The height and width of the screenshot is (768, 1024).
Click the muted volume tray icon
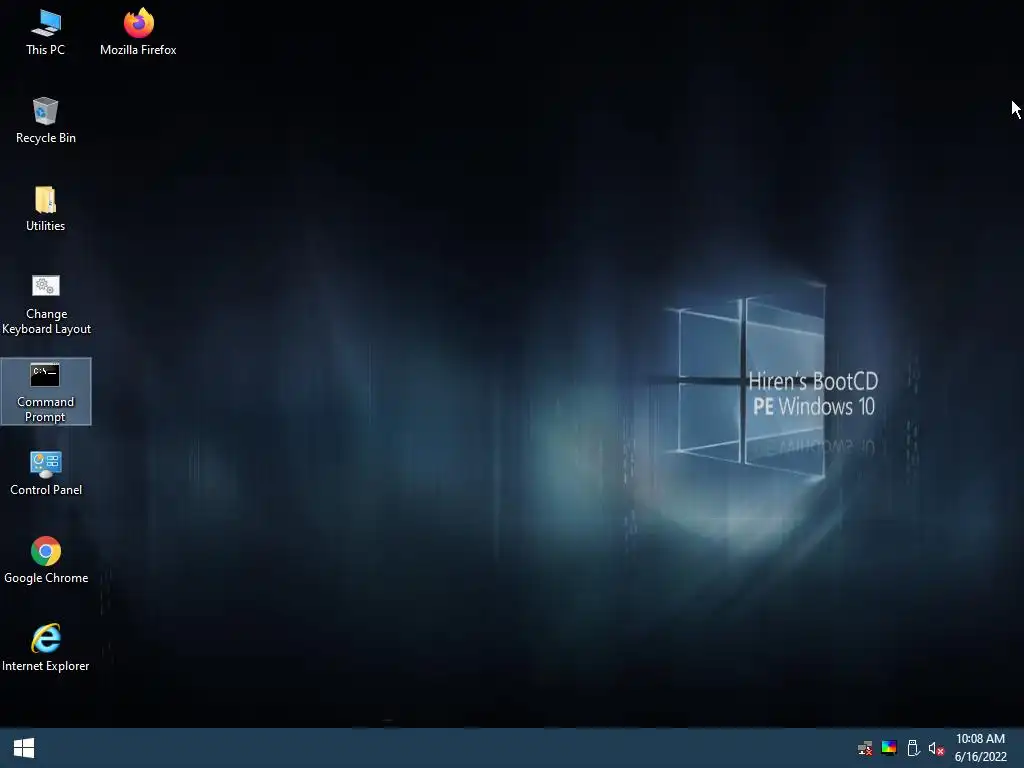click(936, 748)
